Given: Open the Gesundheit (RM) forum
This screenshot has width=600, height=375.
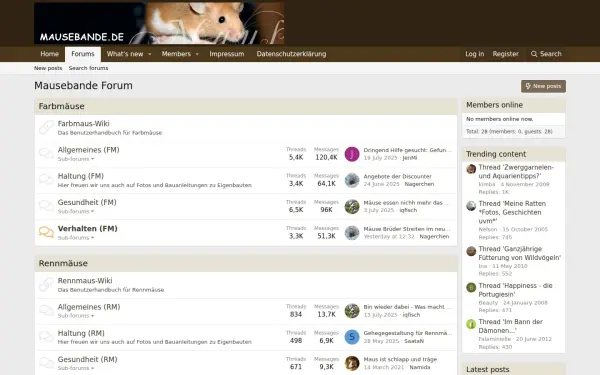Looking at the screenshot, I should [88, 359].
